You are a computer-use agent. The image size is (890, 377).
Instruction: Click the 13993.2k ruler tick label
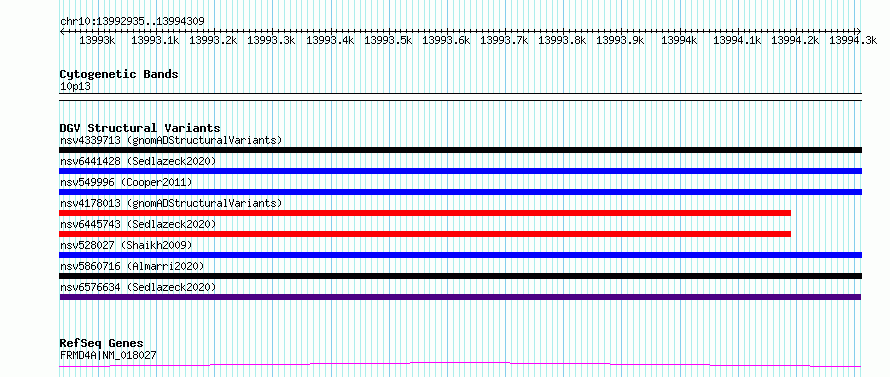point(213,40)
